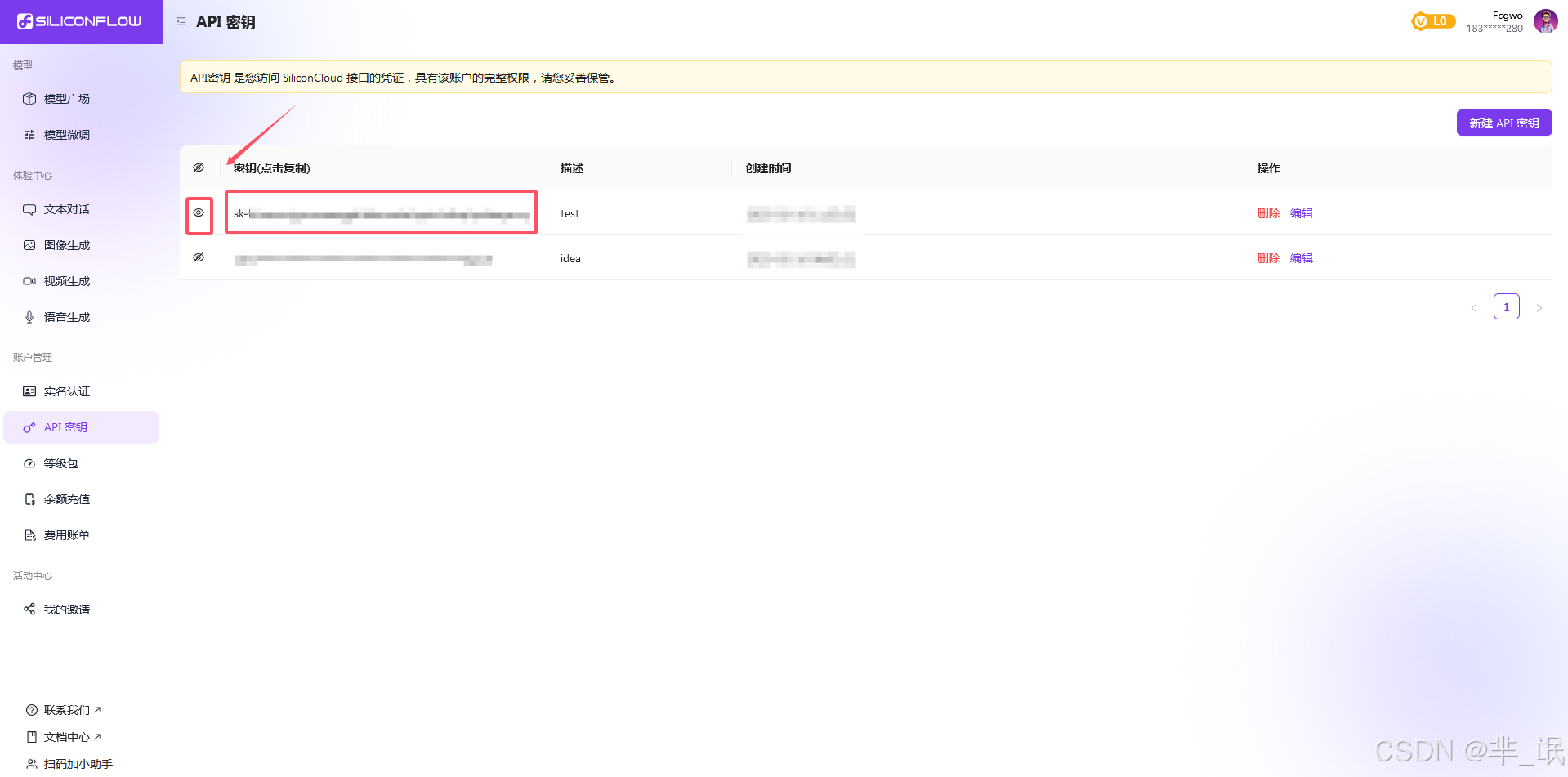1568x777 pixels.
Task: Click the model plaza cube icon
Action: point(29,99)
